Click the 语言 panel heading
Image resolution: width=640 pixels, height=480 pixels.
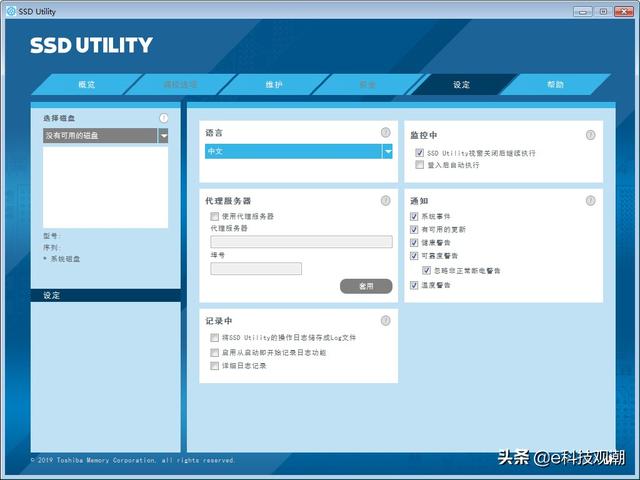pos(214,133)
